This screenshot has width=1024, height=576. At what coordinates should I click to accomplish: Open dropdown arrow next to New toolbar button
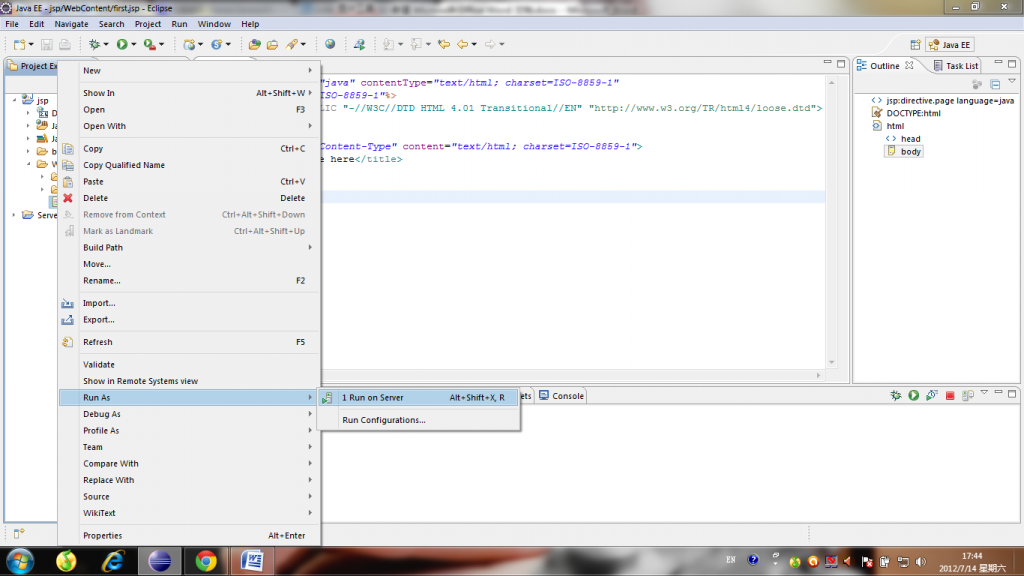tap(31, 44)
